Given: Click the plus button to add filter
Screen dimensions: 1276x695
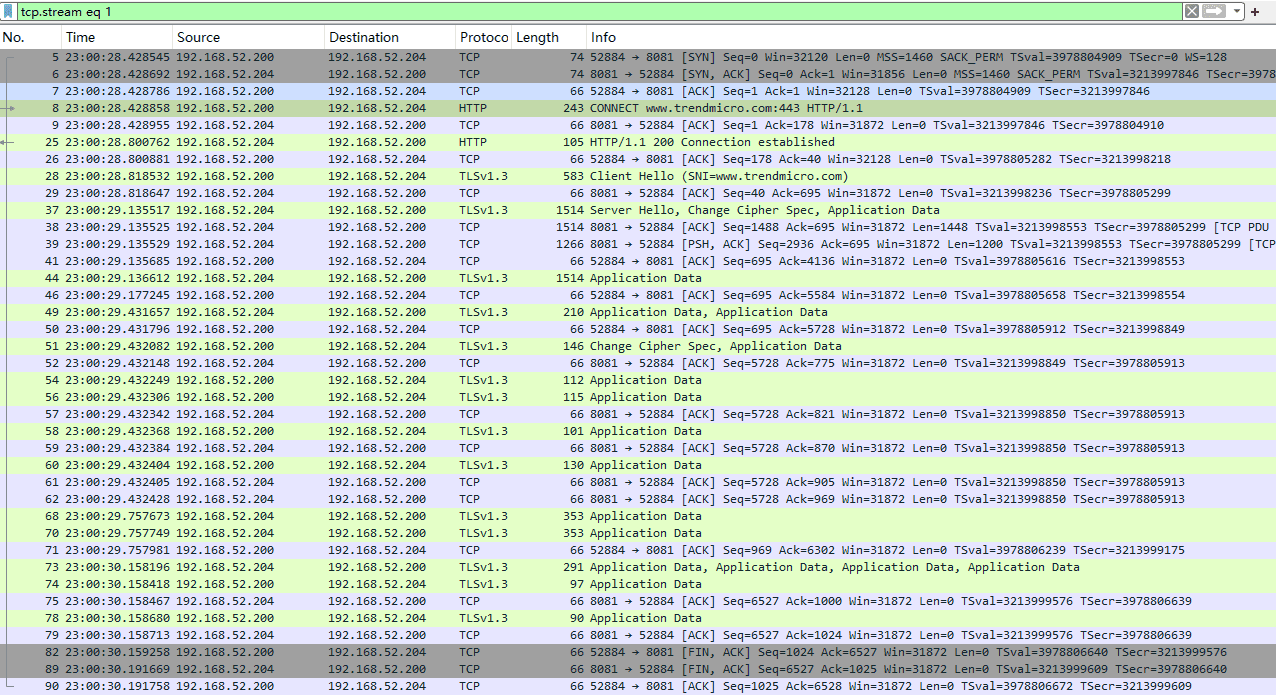Looking at the screenshot, I should click(x=1255, y=12).
